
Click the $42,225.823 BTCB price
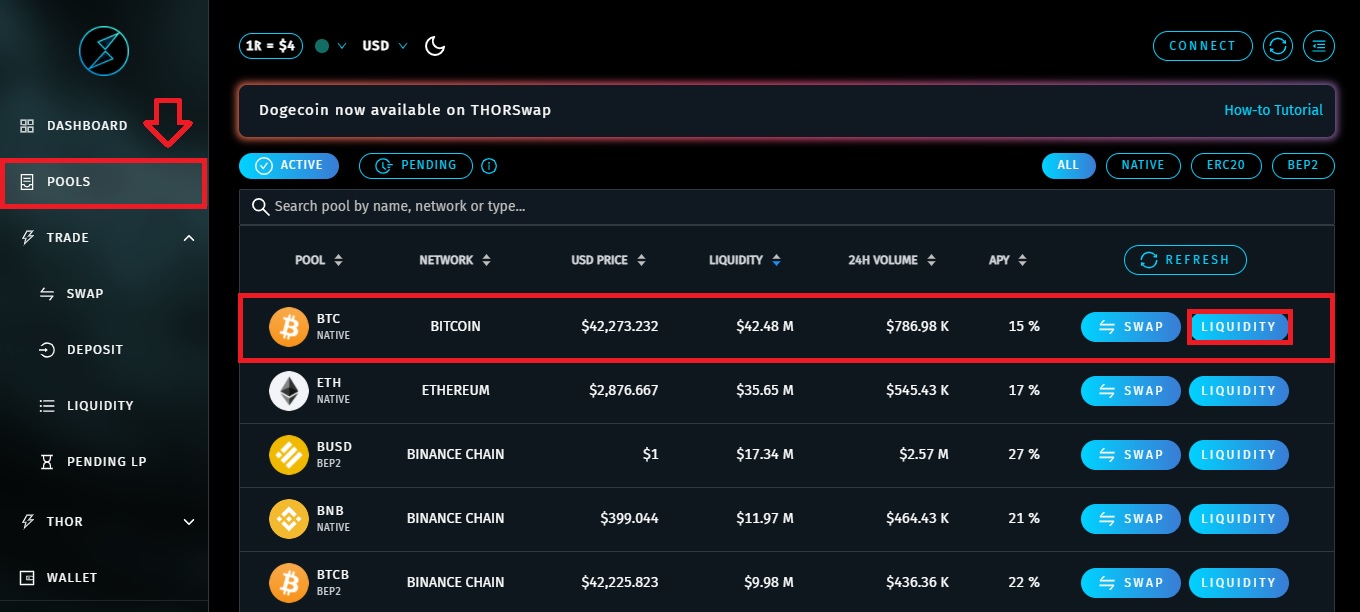pyautogui.click(x=619, y=583)
